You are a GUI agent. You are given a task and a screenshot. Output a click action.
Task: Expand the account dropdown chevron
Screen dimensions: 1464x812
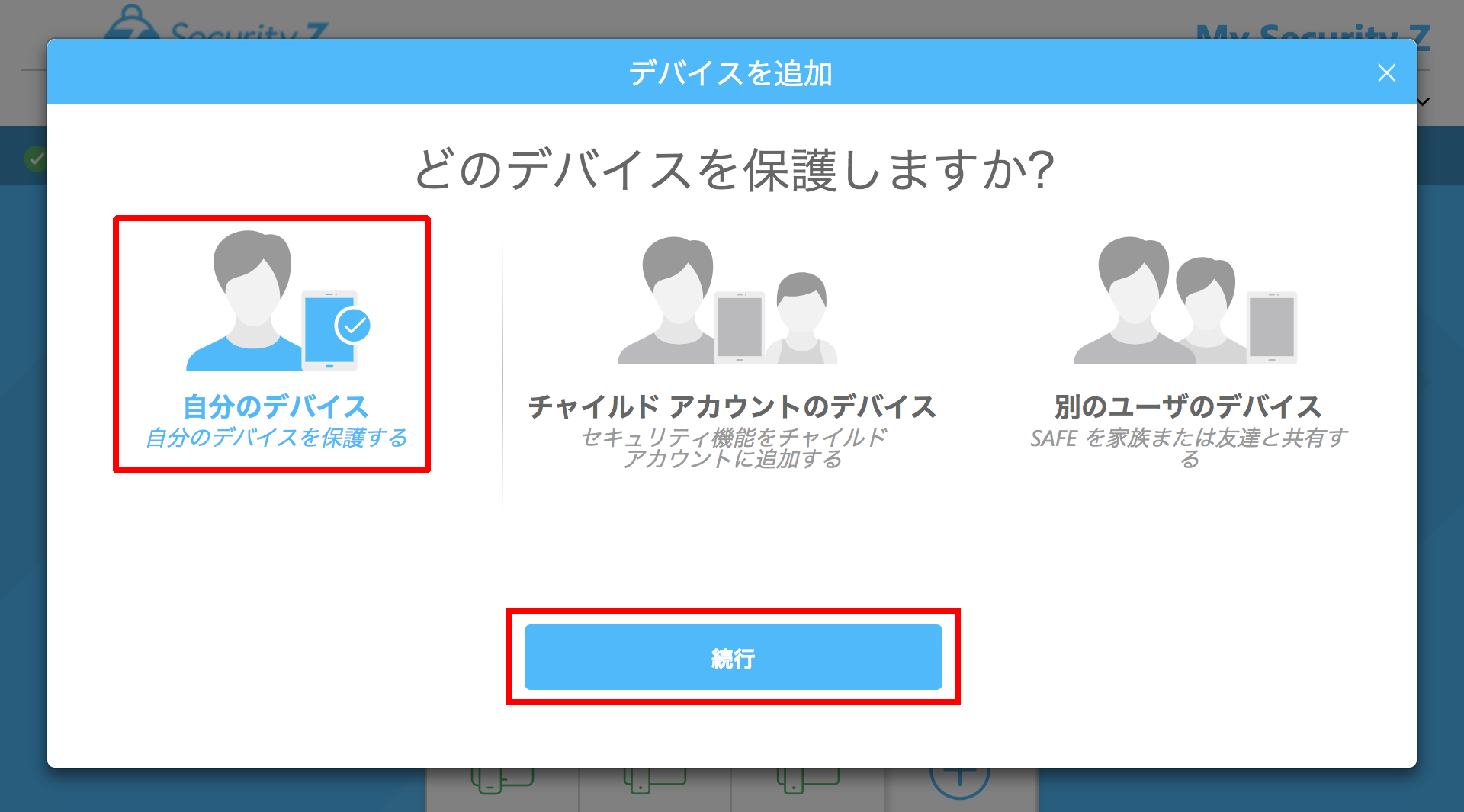(x=1424, y=101)
